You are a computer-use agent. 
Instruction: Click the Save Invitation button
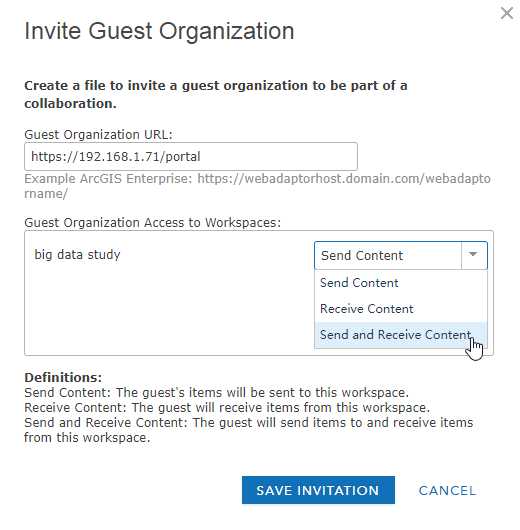point(318,490)
